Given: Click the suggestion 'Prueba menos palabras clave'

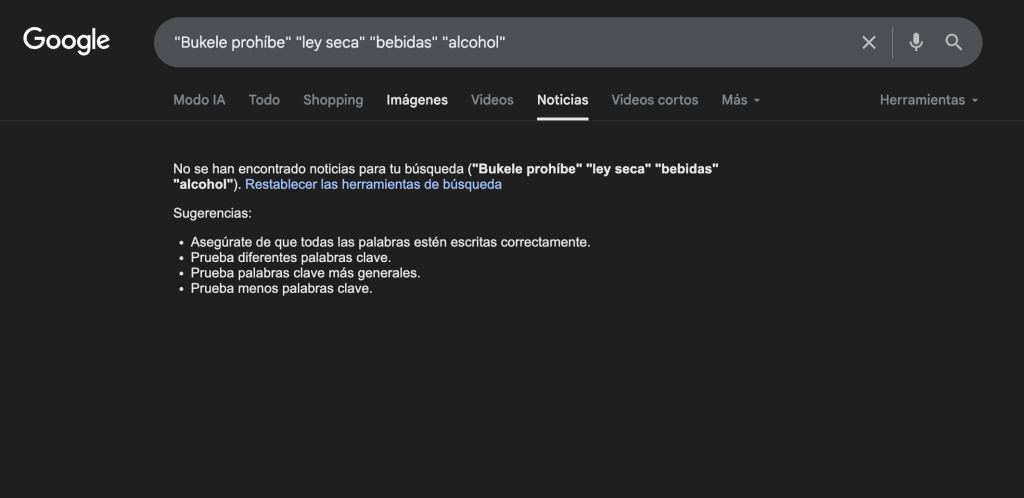Looking at the screenshot, I should 281,288.
